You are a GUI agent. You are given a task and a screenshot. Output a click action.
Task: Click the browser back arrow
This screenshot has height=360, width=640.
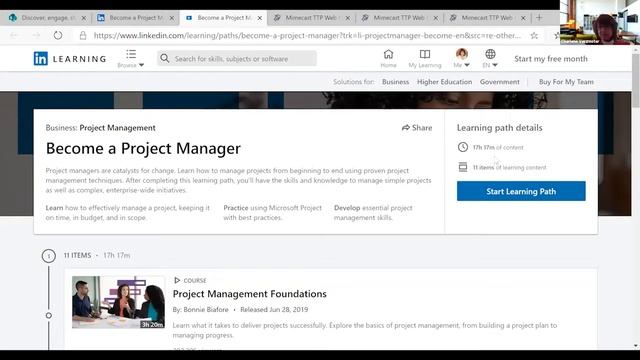click(14, 36)
